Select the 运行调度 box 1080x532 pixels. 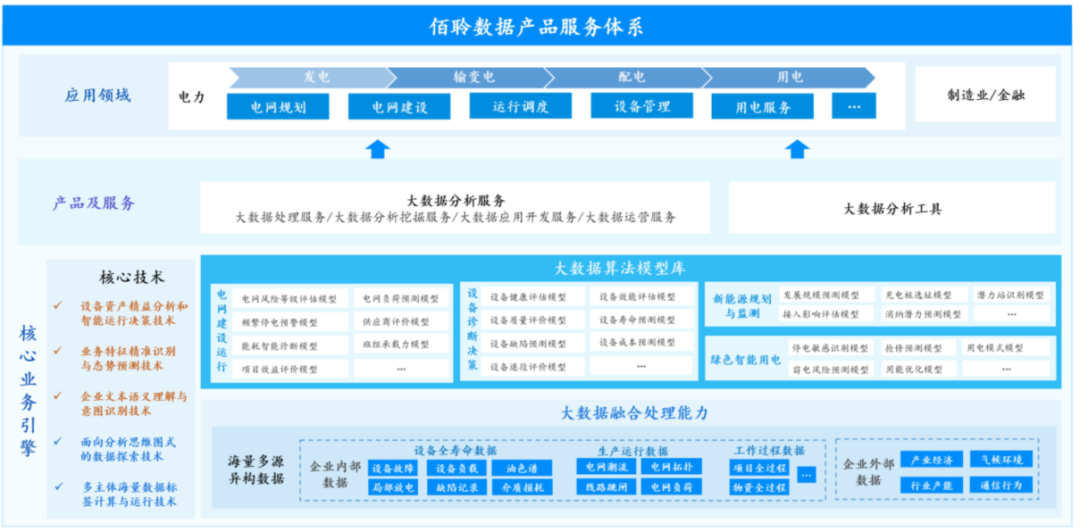point(521,106)
